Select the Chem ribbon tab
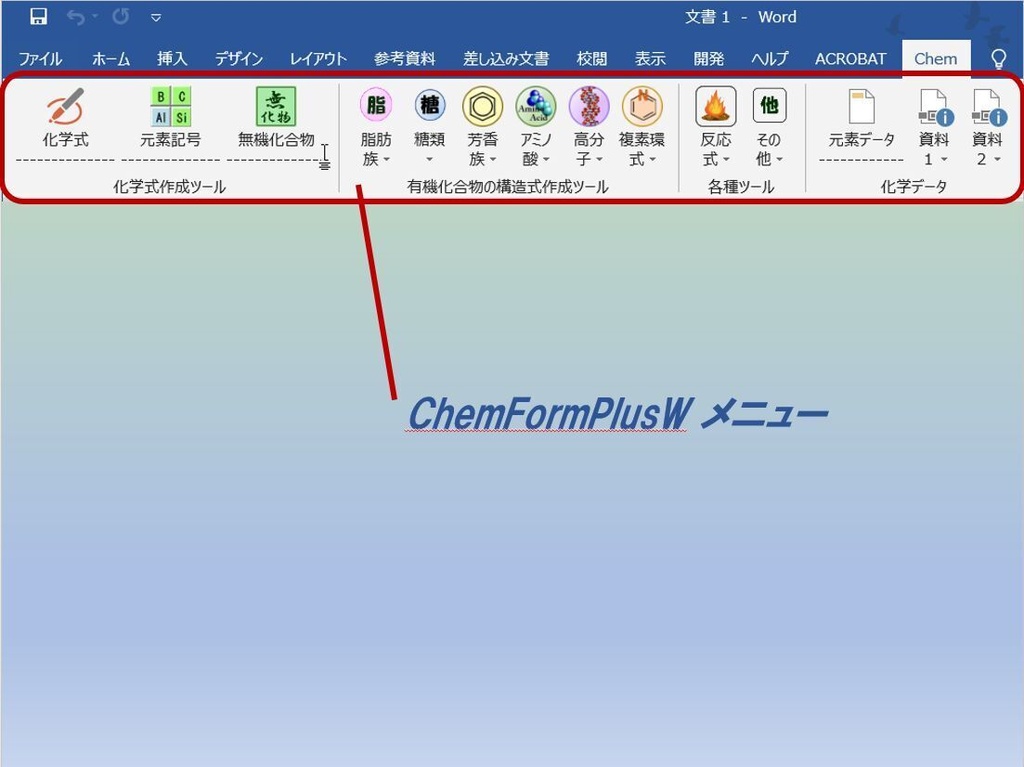Image resolution: width=1024 pixels, height=767 pixels. tap(936, 59)
